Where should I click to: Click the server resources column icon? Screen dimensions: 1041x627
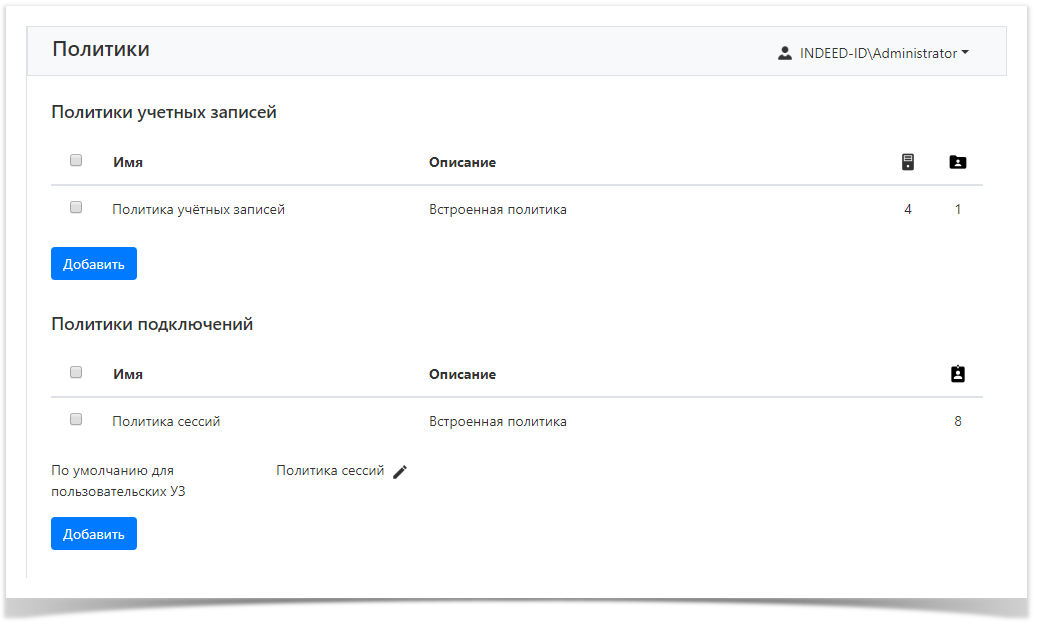[x=908, y=162]
